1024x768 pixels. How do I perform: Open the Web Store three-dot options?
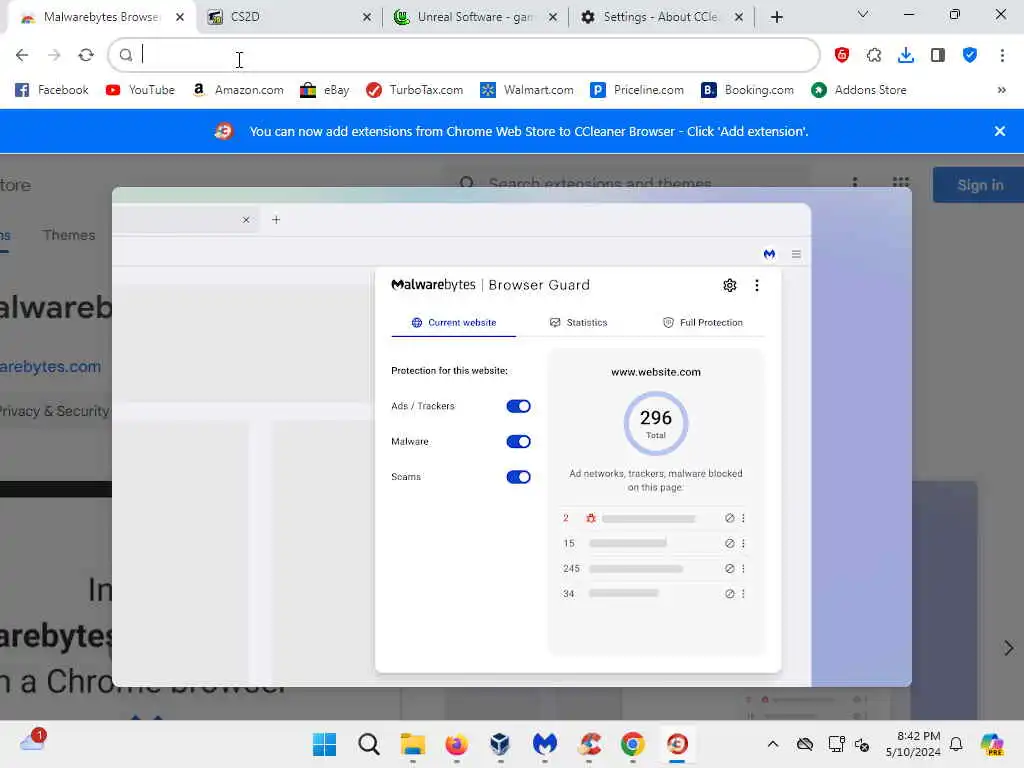855,184
